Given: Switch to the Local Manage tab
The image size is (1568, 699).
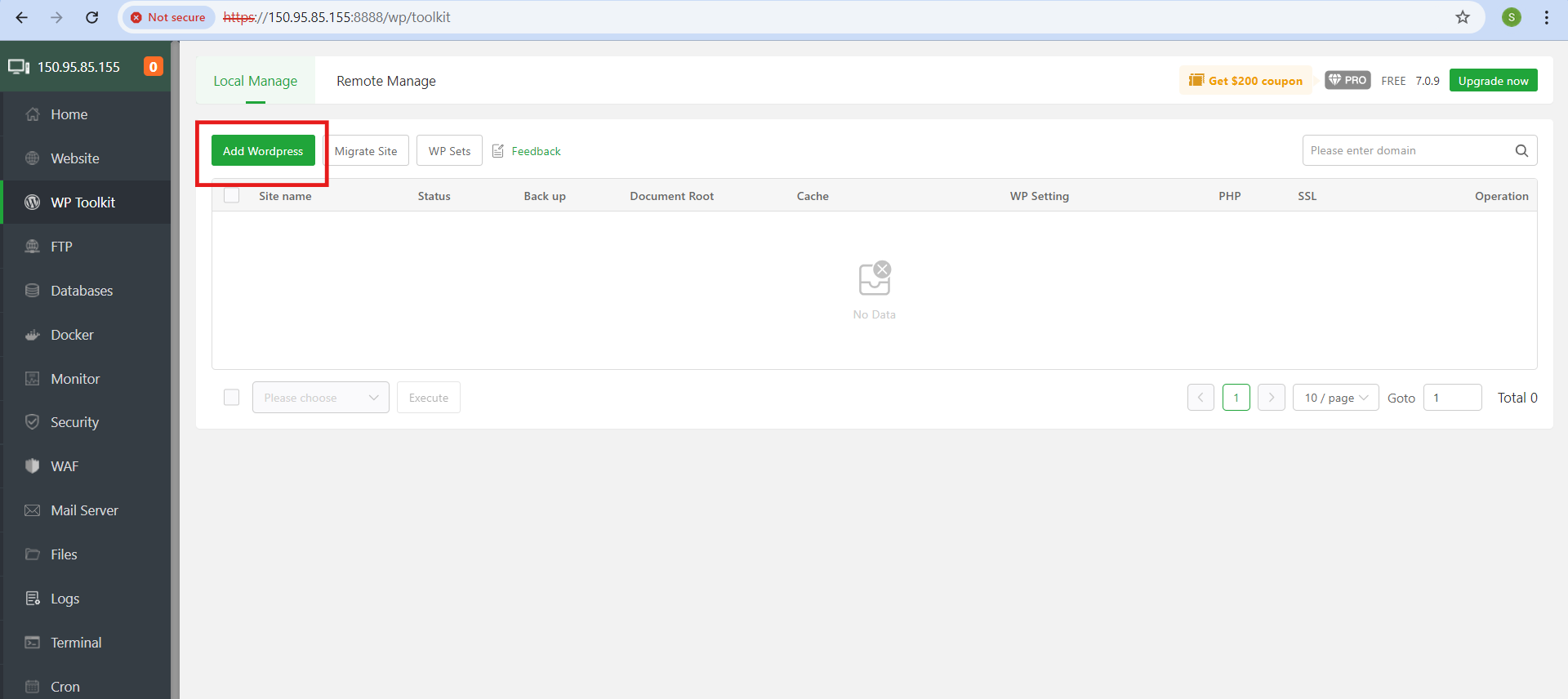Looking at the screenshot, I should (256, 81).
